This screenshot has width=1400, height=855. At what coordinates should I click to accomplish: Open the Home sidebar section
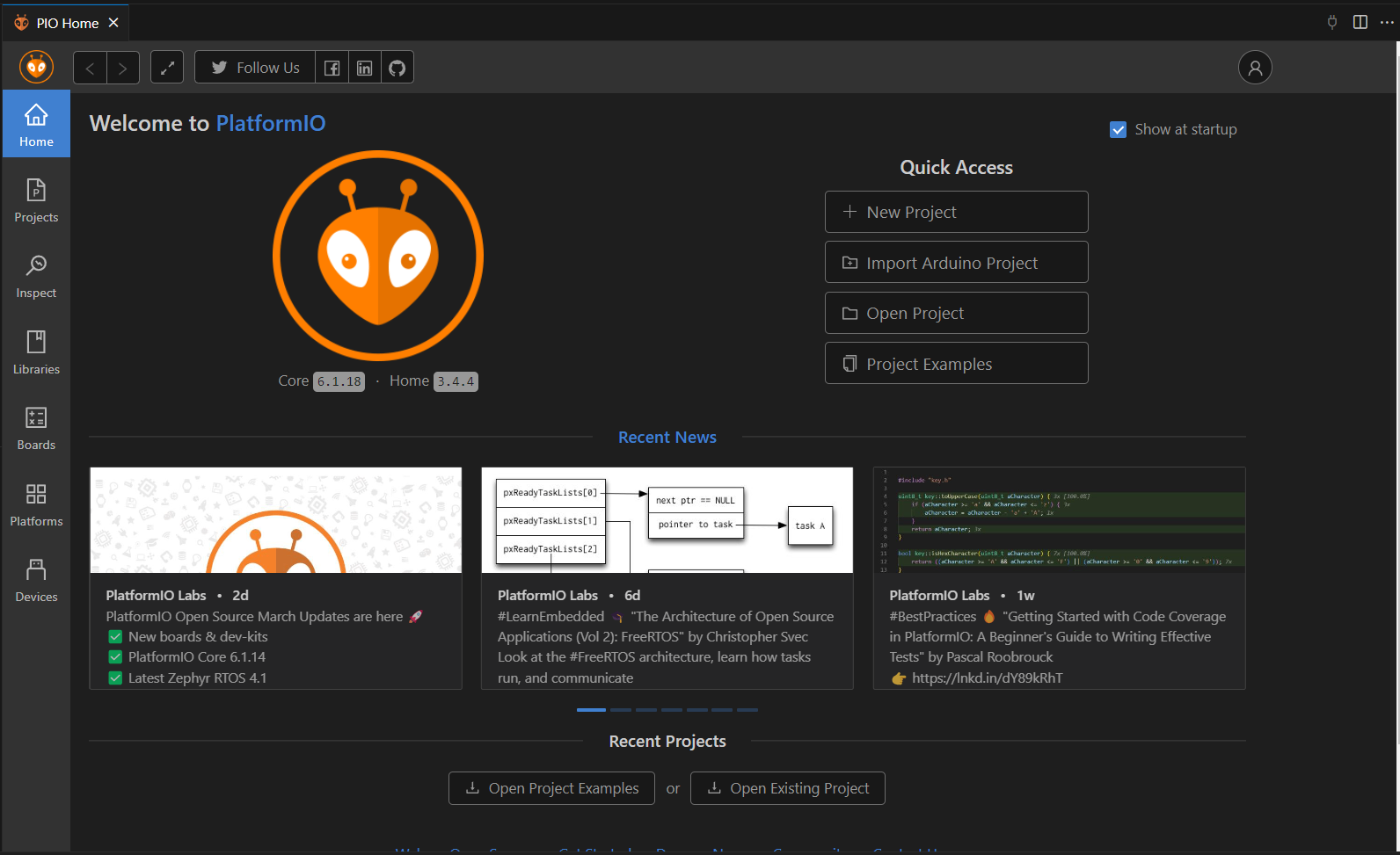[x=36, y=124]
